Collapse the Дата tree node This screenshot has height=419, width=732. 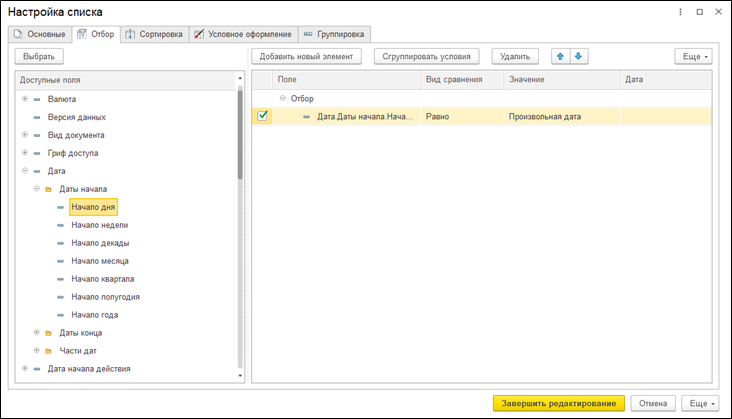pyautogui.click(x=24, y=171)
